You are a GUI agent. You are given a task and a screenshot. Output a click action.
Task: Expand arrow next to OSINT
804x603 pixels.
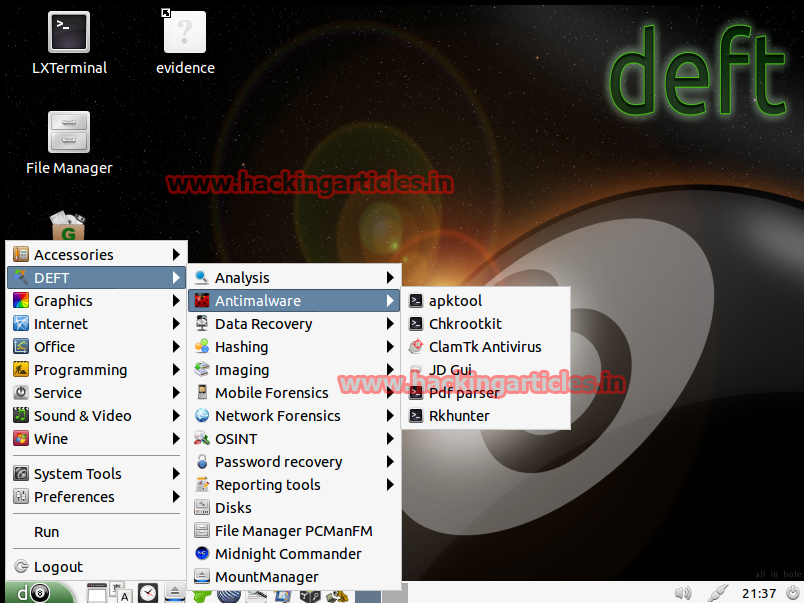click(x=390, y=439)
